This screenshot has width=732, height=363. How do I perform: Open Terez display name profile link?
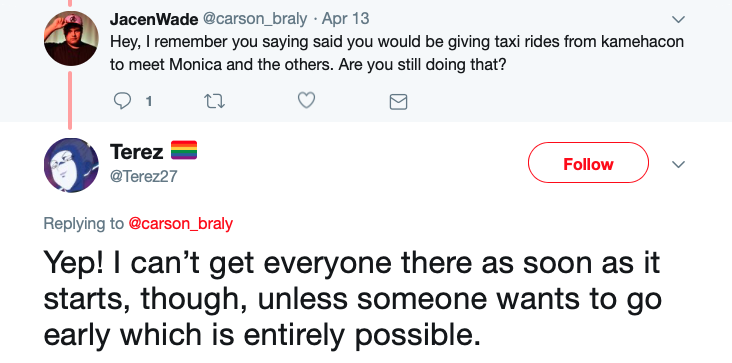pos(136,152)
